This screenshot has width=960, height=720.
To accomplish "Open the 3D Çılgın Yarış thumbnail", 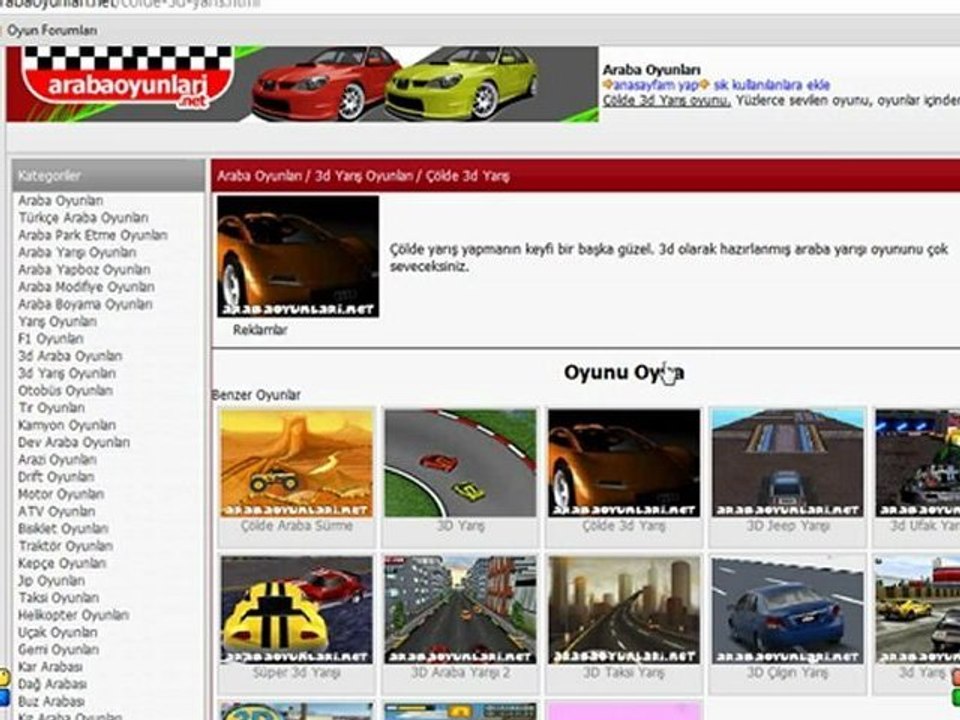I will click(x=788, y=610).
